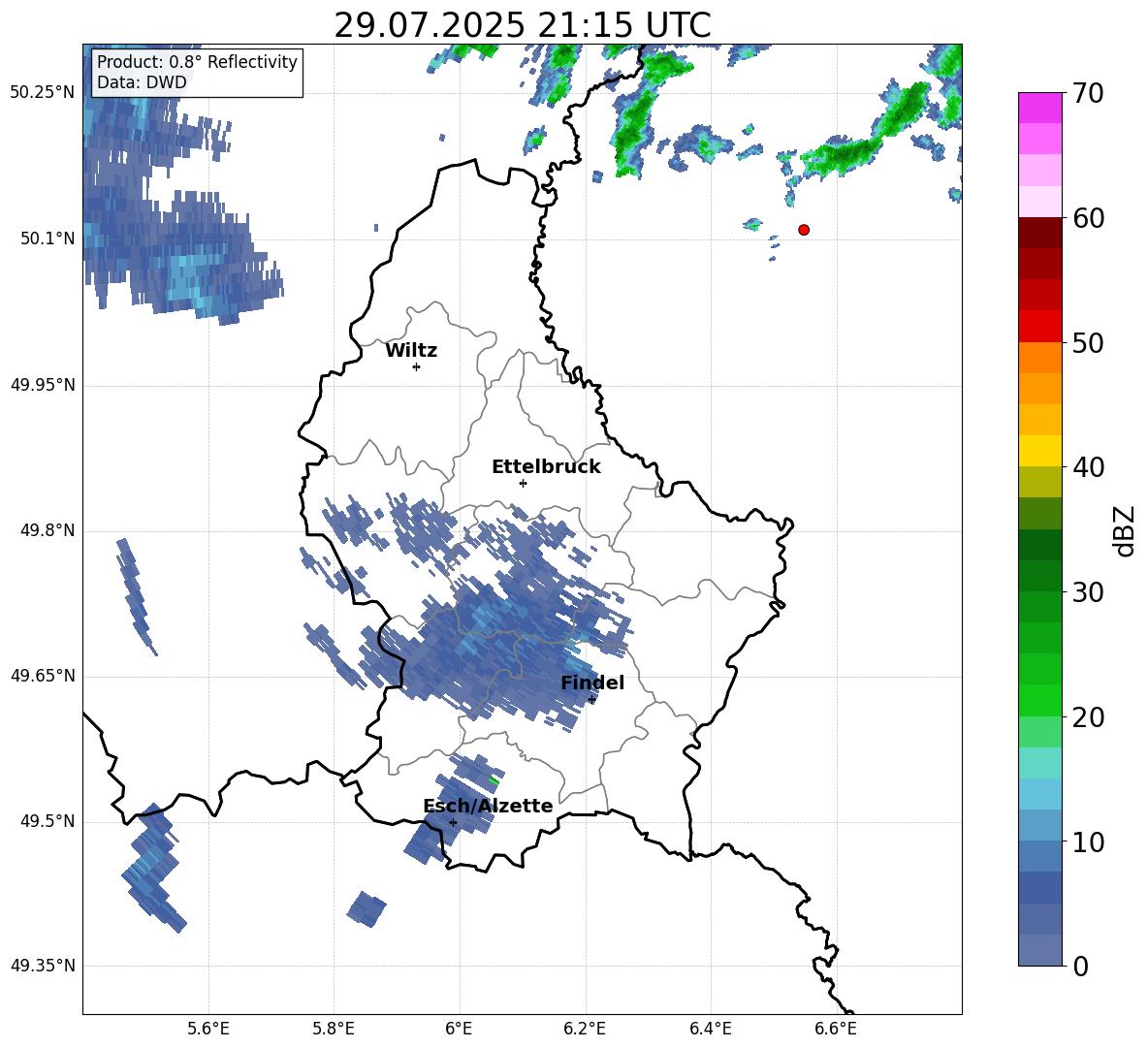Click the 6.6°E longitude label

(836, 1029)
